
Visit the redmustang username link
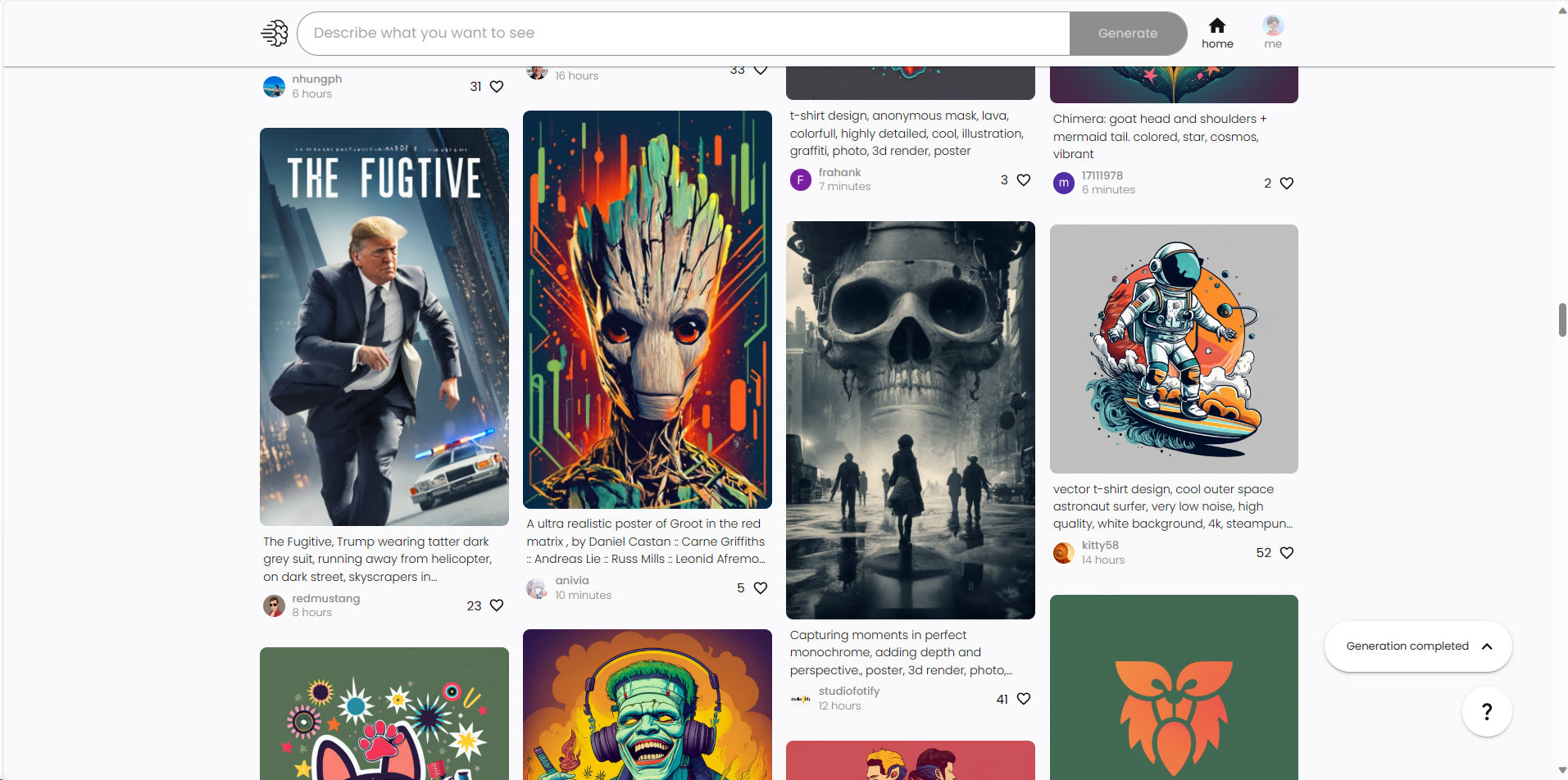point(326,598)
